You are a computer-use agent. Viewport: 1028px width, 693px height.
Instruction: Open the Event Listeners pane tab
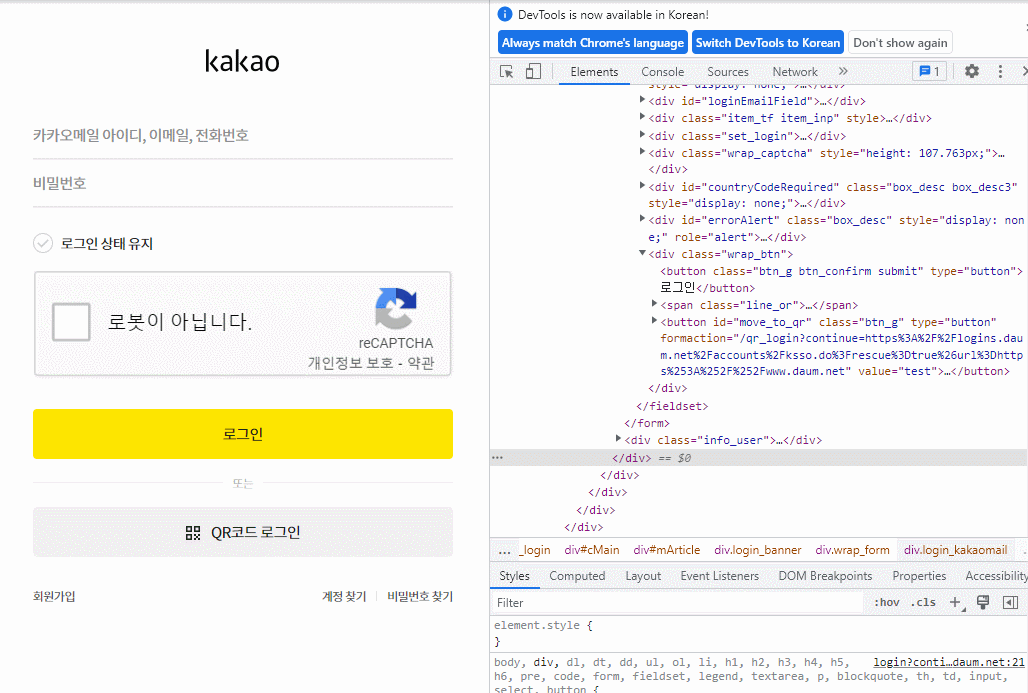[x=719, y=576]
